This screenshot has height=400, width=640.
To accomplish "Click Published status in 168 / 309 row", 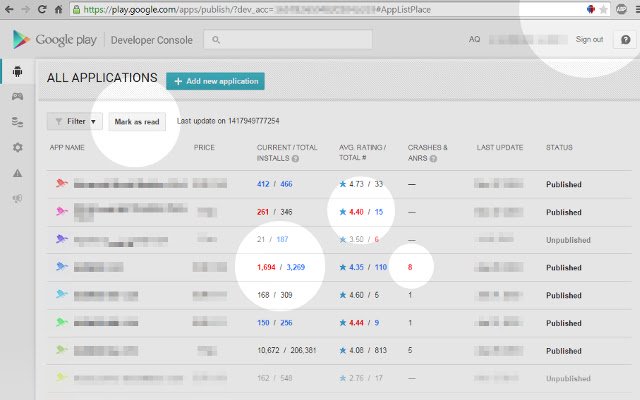I will [x=564, y=296].
